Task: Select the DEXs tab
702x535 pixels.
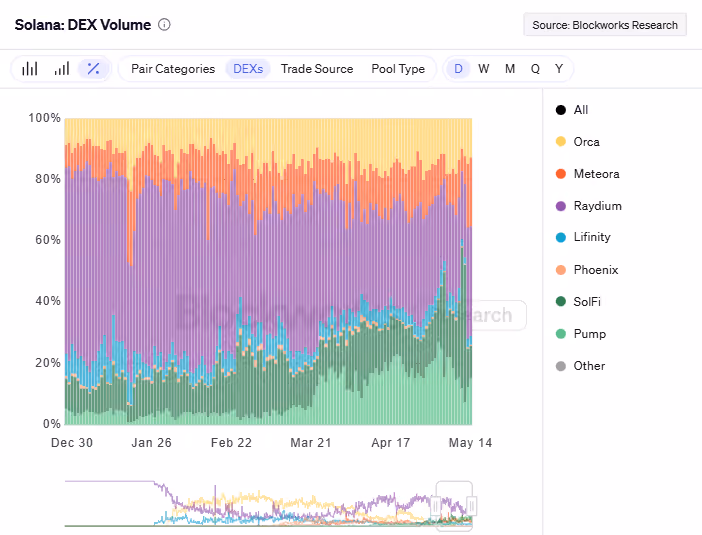Action: point(248,69)
